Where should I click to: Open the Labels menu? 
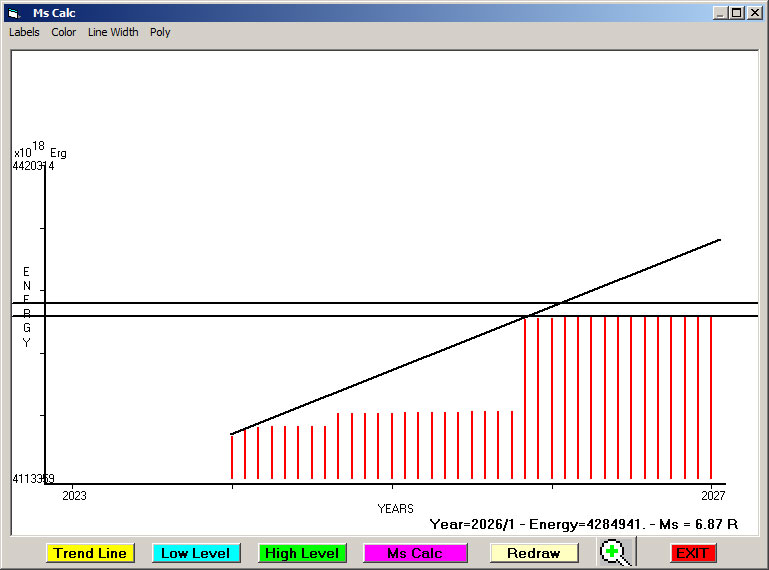click(x=24, y=32)
